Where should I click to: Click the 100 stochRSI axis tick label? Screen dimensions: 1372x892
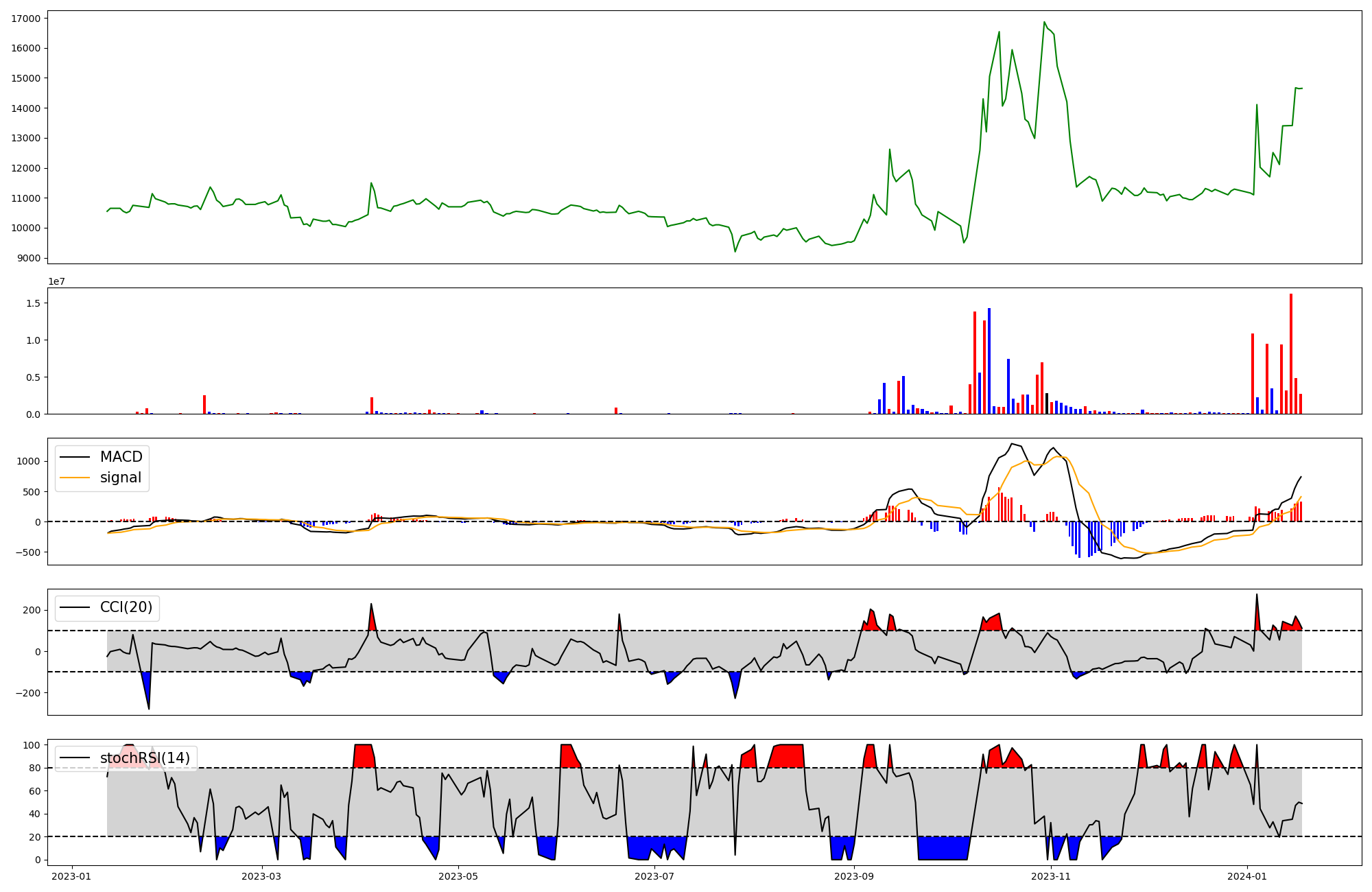[33, 745]
